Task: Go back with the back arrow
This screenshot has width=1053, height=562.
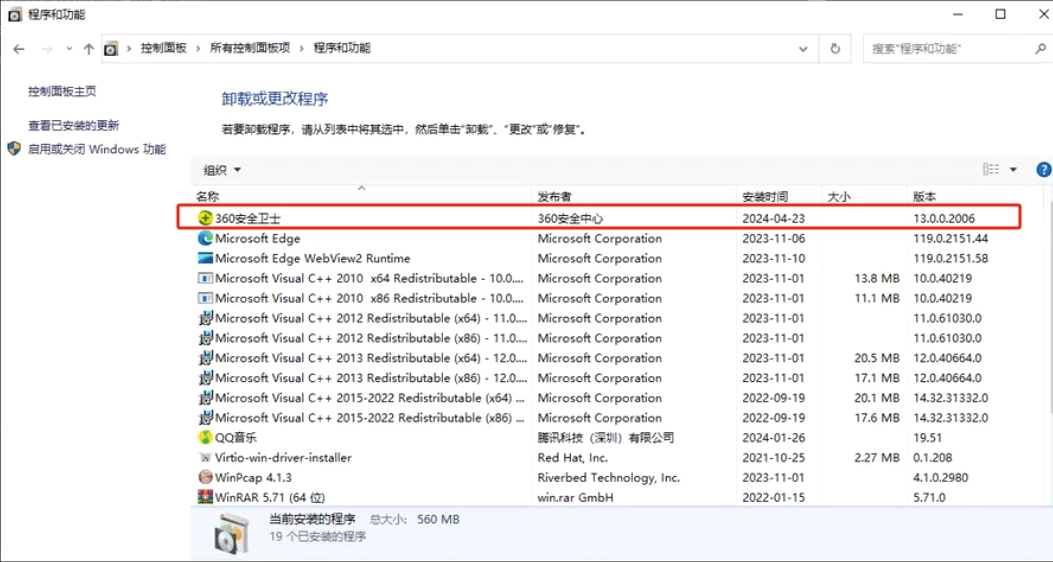Action: (19, 48)
